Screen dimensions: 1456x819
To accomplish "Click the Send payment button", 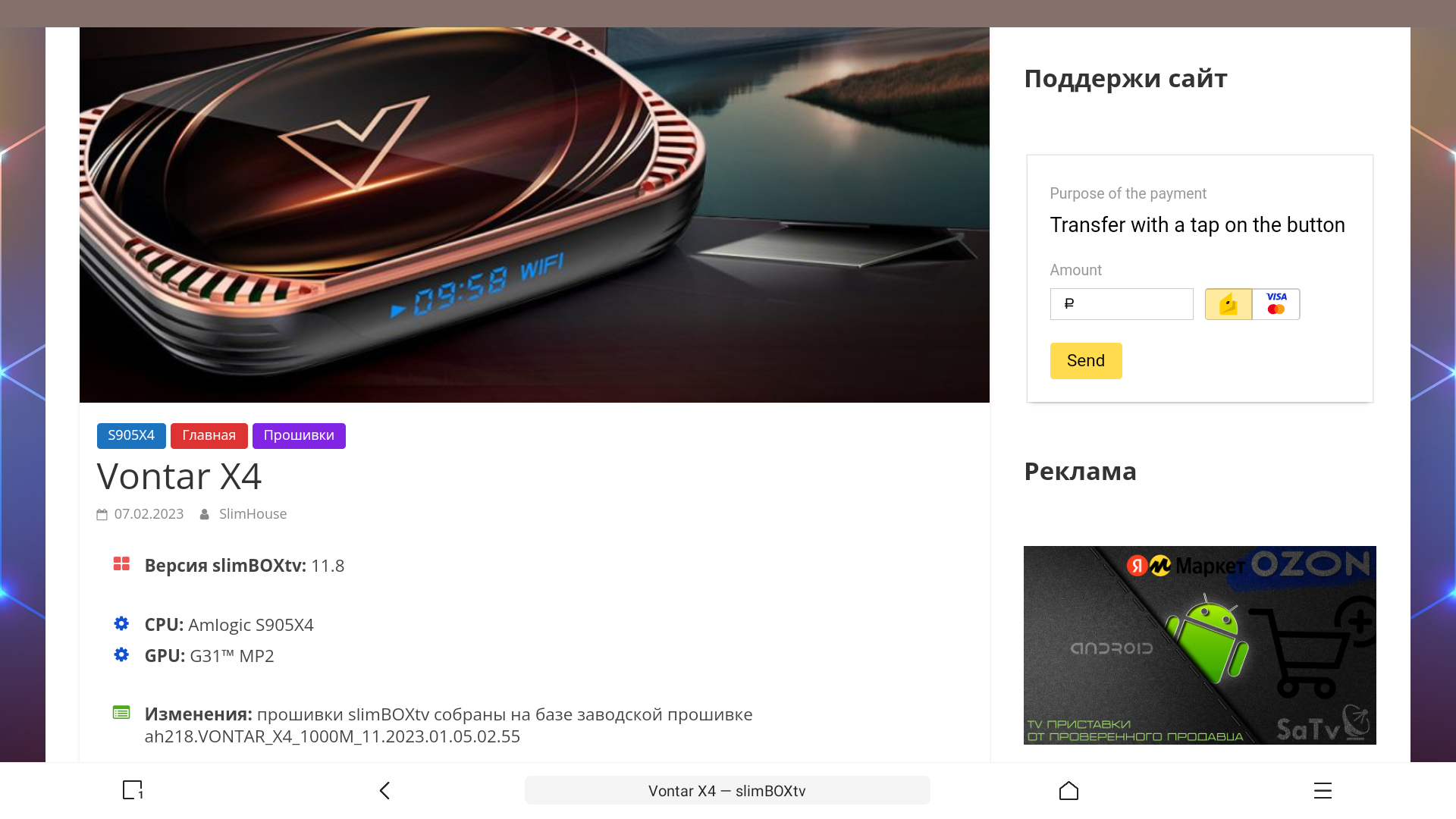I will (1086, 361).
